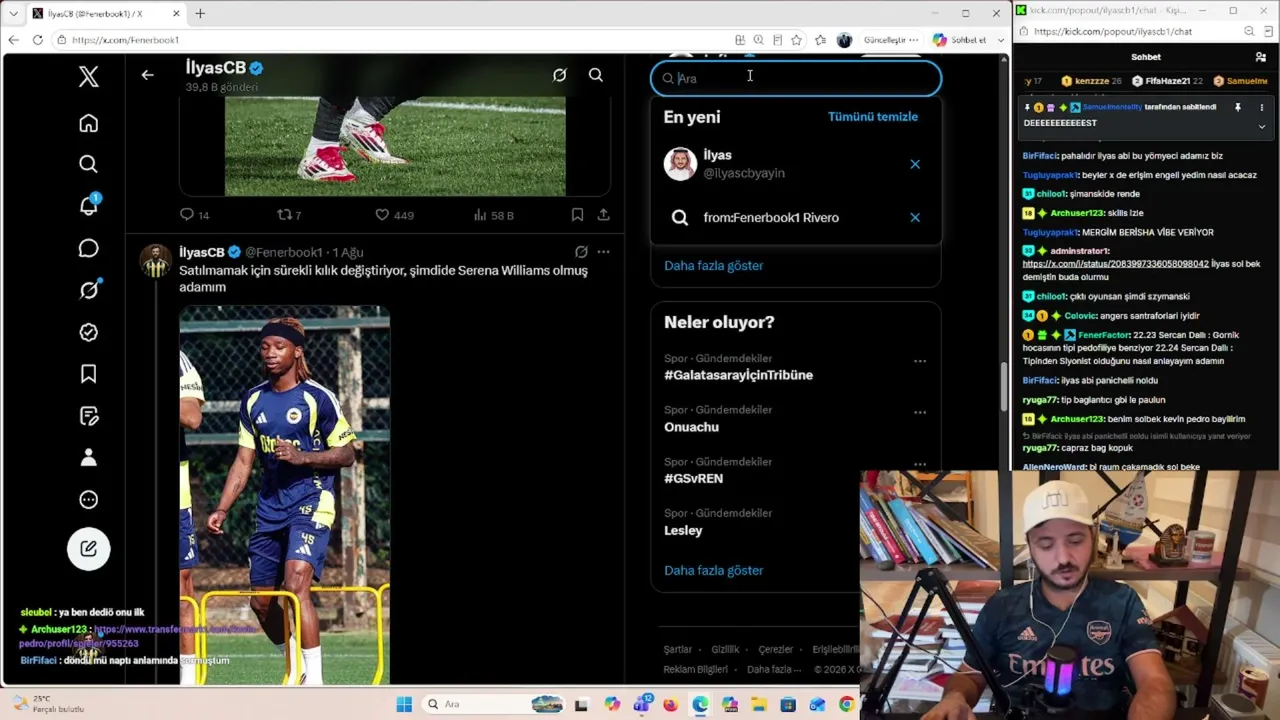This screenshot has height=720, width=1280.
Task: Open Reklam Bilgileri footer link
Action: tap(696, 670)
